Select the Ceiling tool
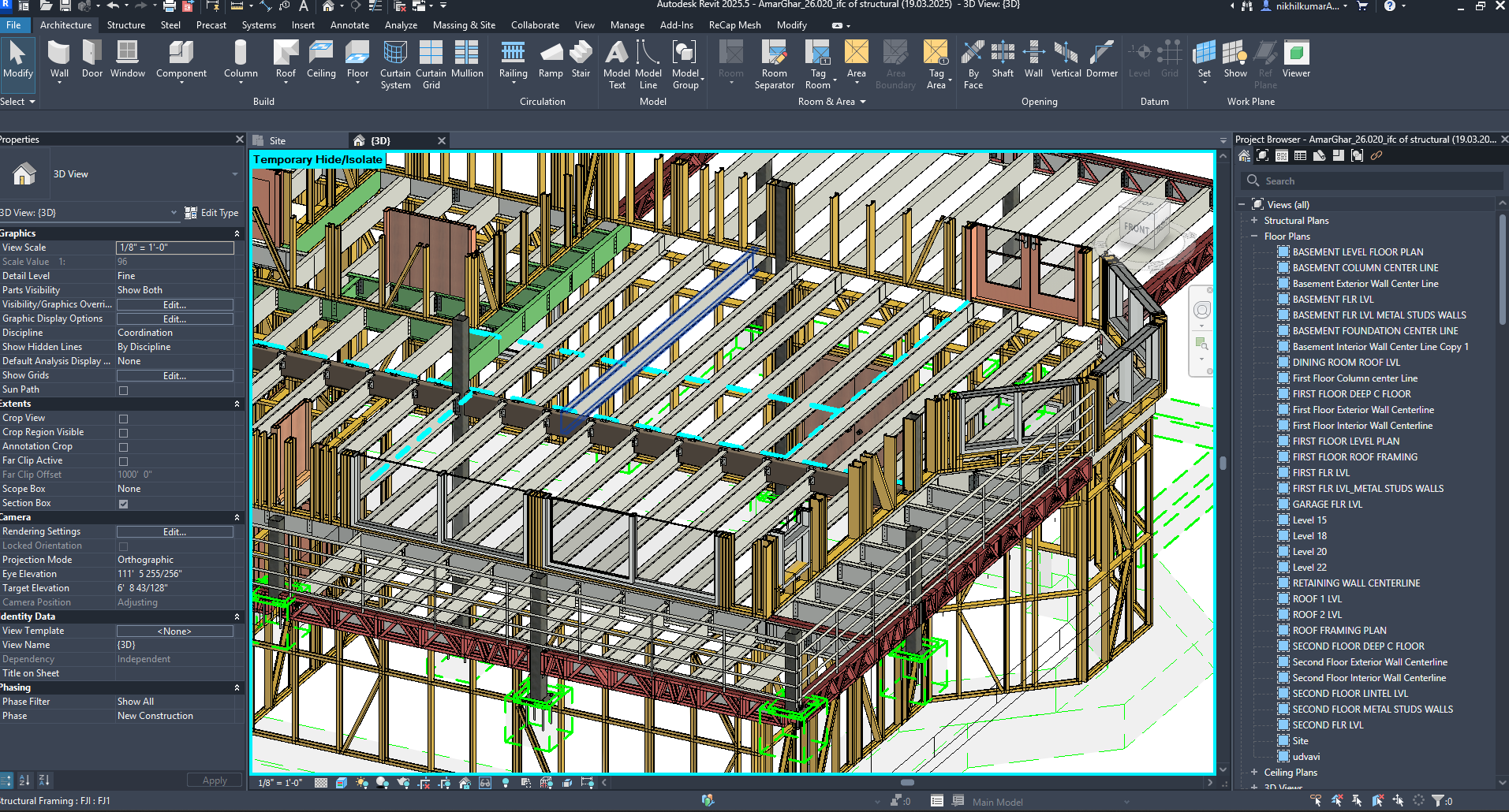 [x=321, y=60]
